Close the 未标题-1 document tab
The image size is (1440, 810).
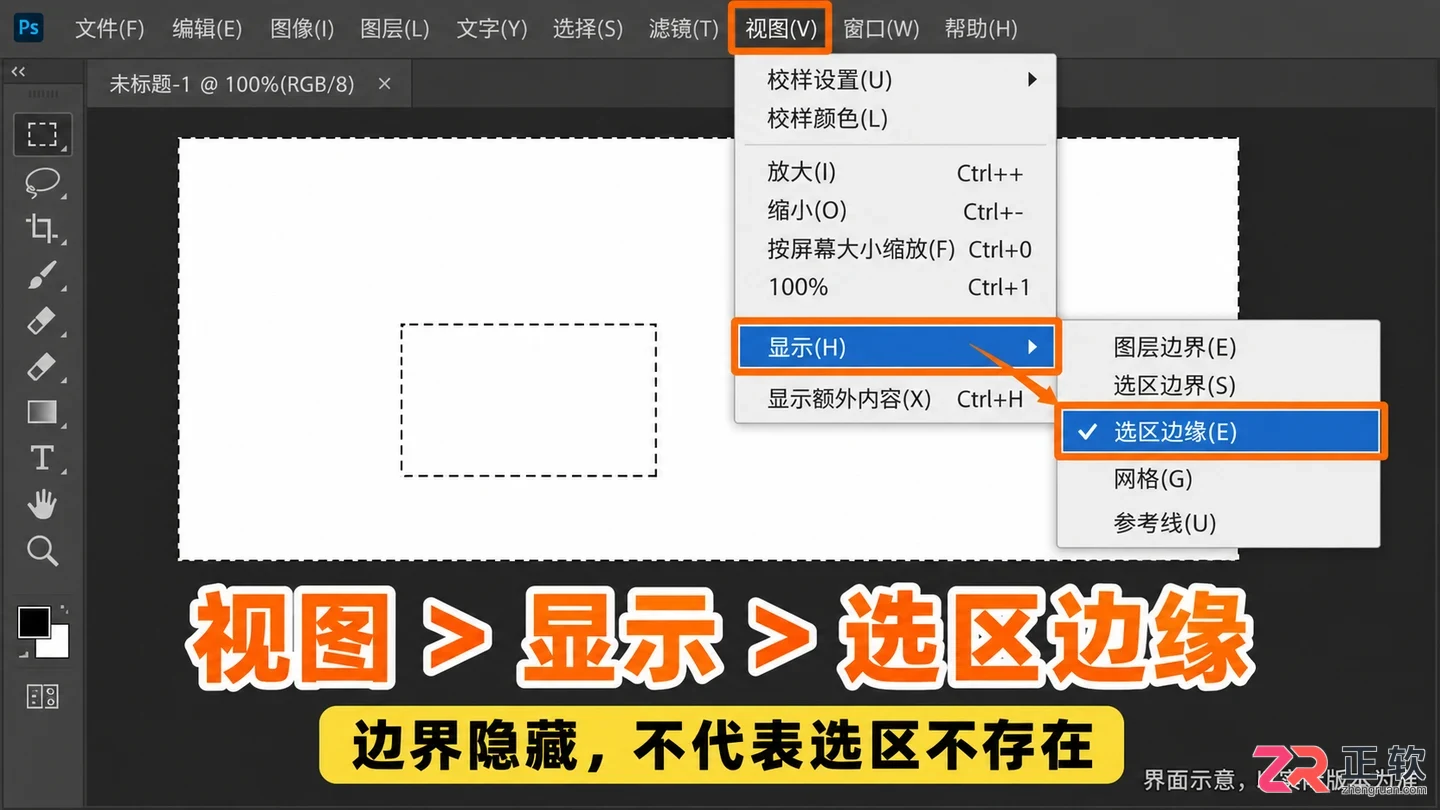384,84
